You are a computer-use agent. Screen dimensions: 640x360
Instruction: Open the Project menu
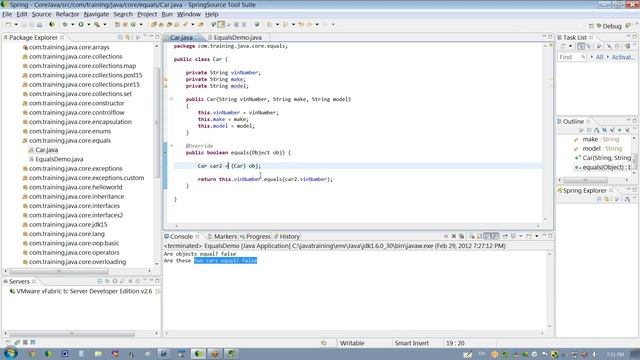[147, 14]
